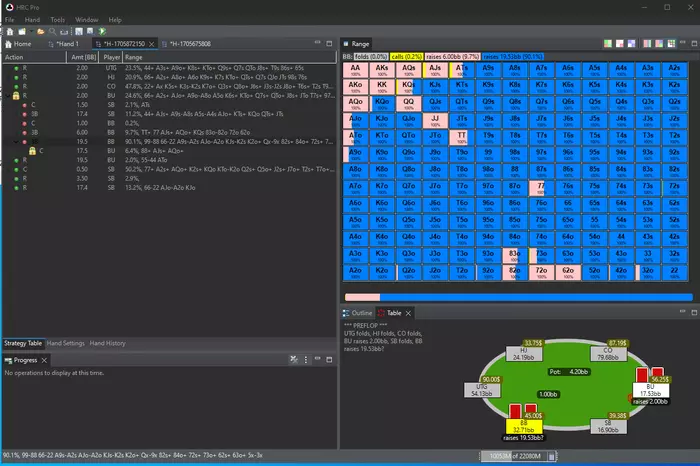Click lock icon on BU R 2.00 row

16,96
